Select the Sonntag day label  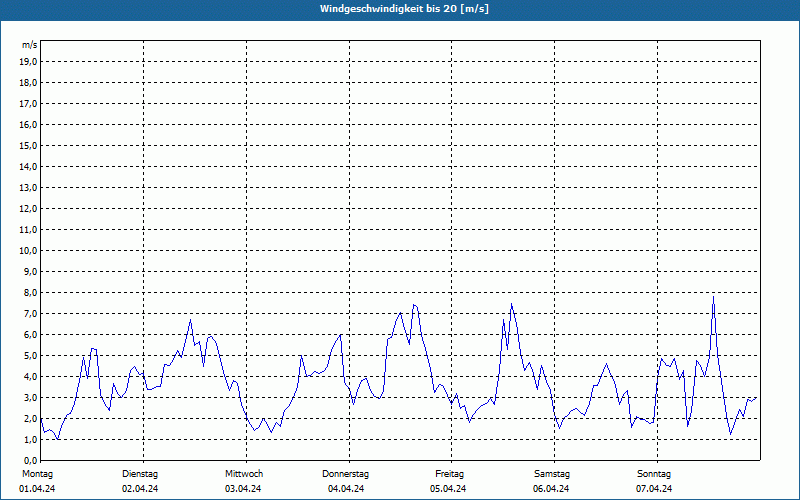point(654,474)
